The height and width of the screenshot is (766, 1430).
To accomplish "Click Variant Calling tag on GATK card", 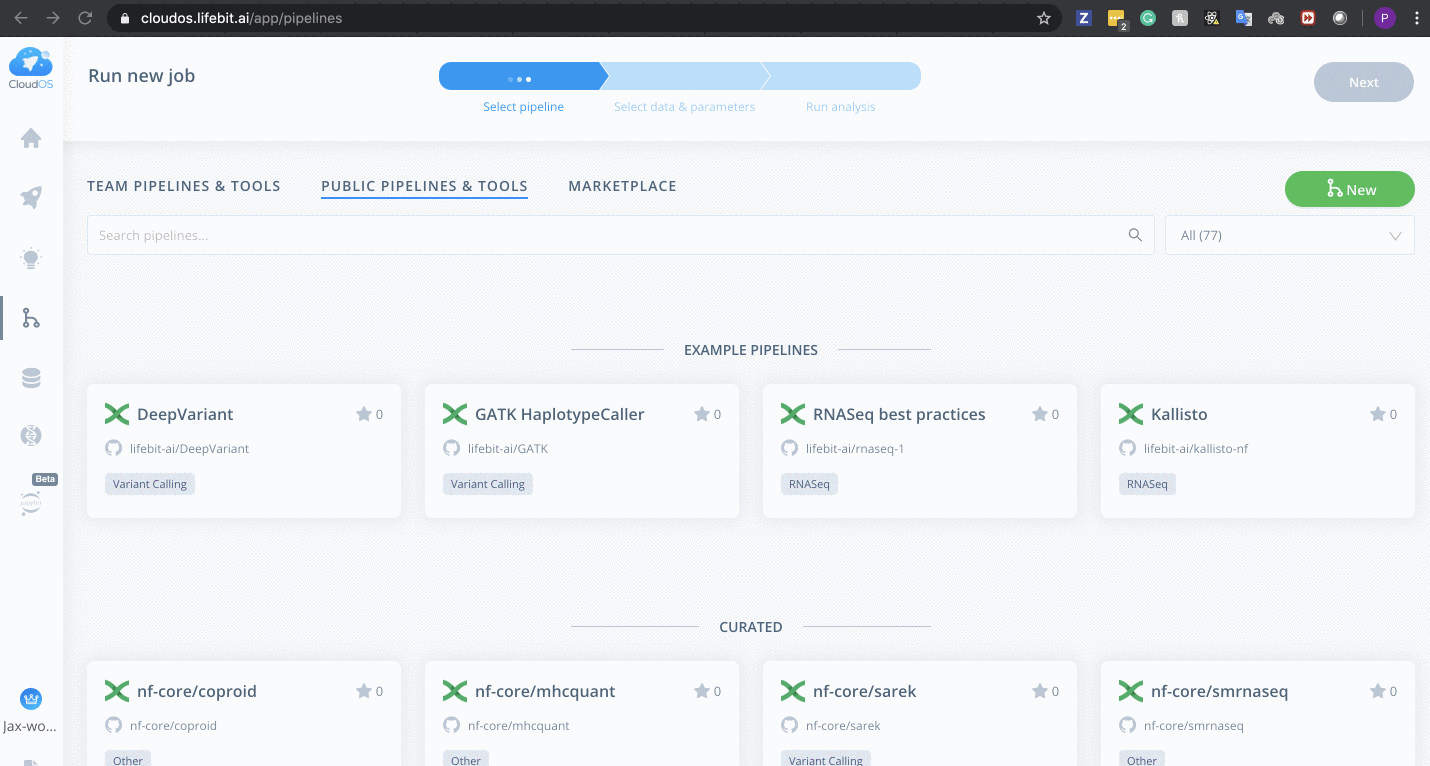I will pos(487,484).
